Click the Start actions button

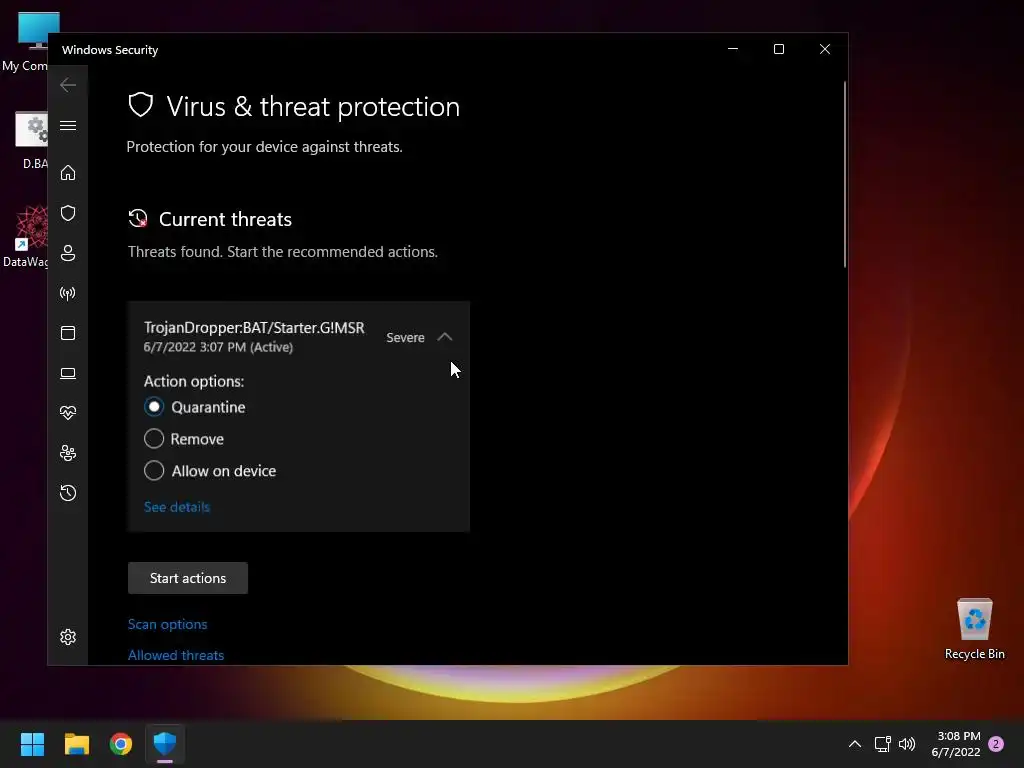tap(187, 578)
